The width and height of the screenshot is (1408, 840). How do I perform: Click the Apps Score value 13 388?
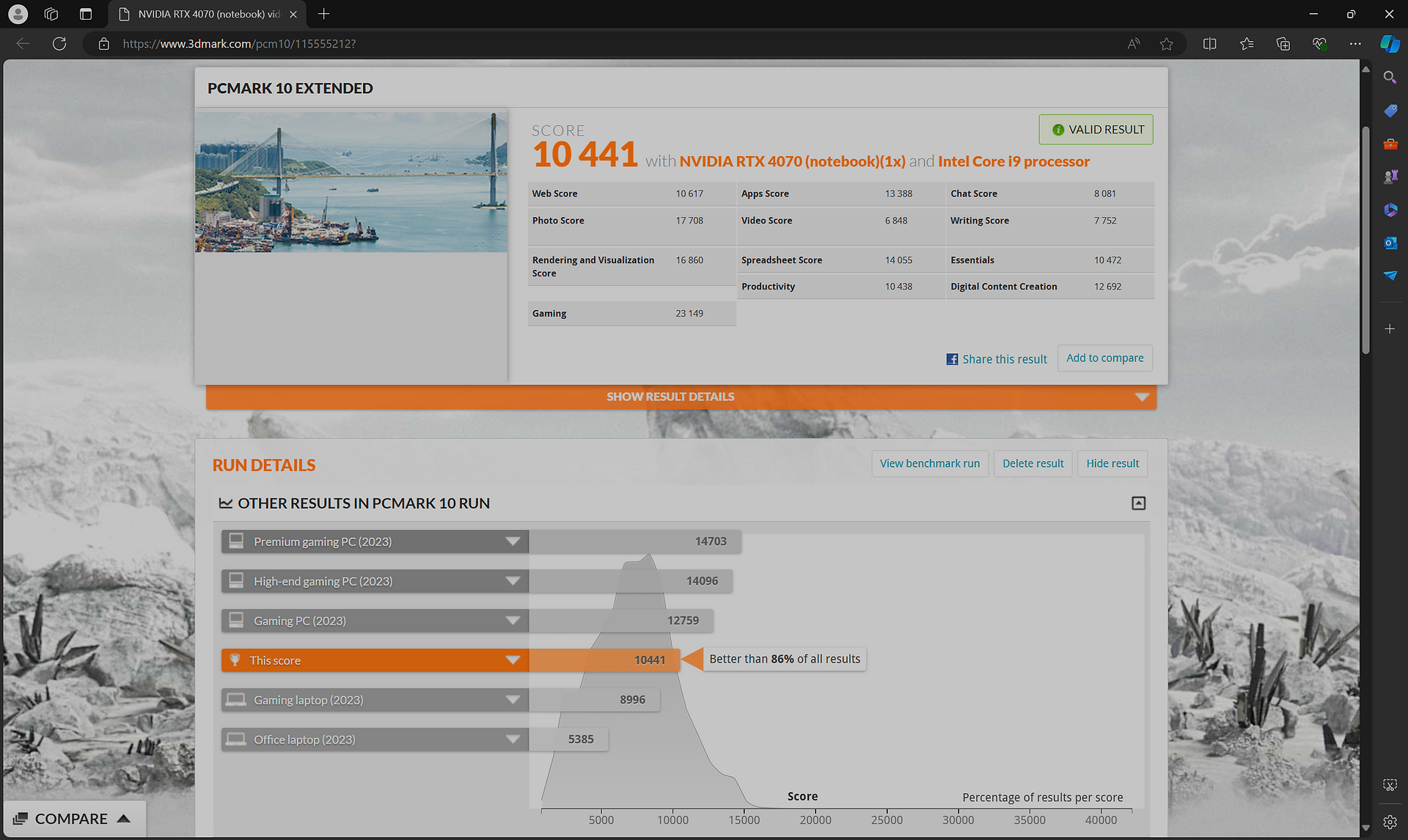899,194
